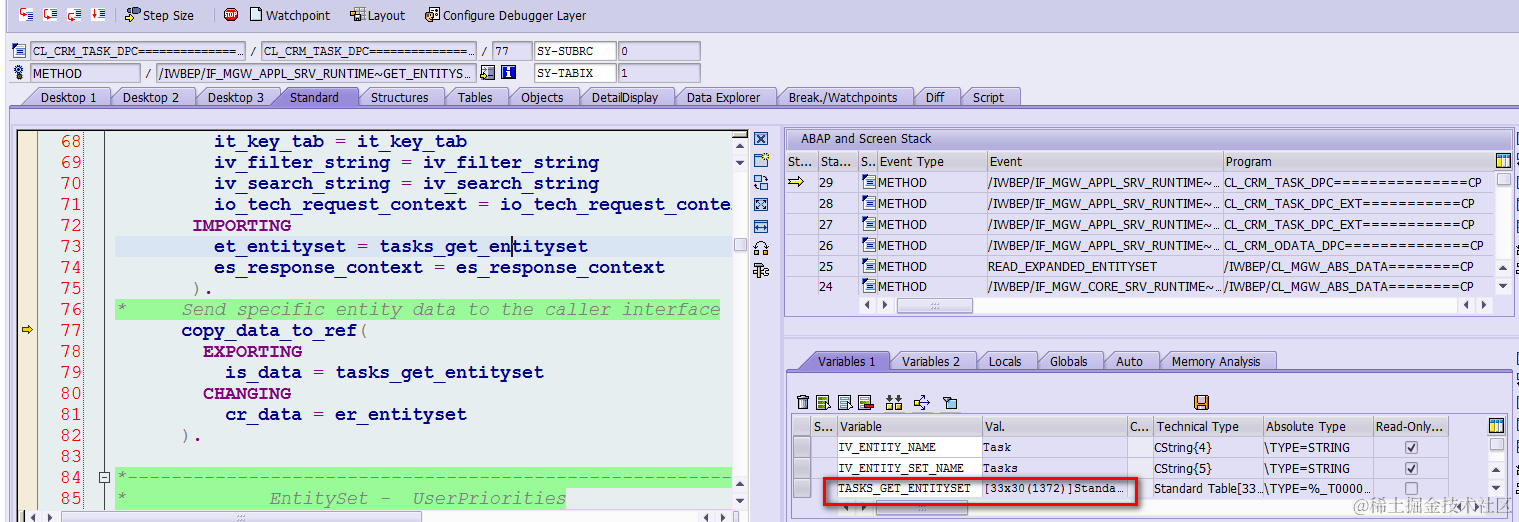Click the new tool icon beside editor
Viewport: 1519px width, 522px height.
tap(761, 160)
